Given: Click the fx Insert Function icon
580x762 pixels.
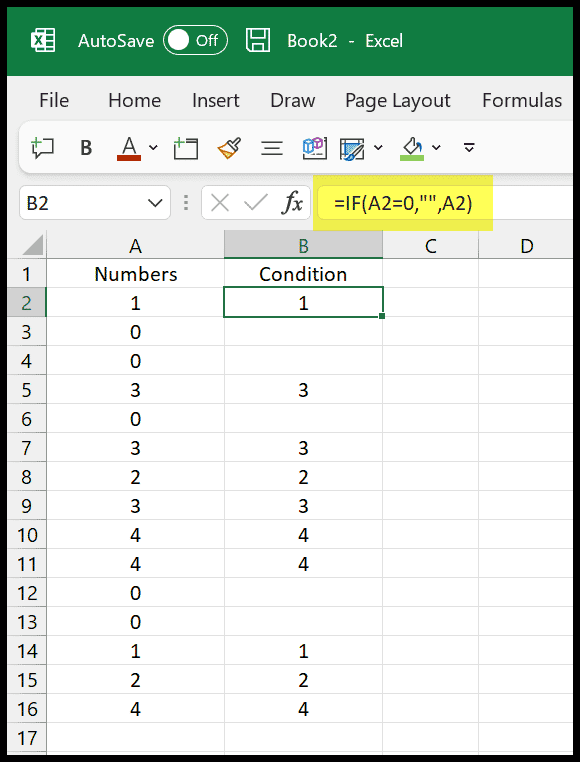Looking at the screenshot, I should [x=293, y=203].
